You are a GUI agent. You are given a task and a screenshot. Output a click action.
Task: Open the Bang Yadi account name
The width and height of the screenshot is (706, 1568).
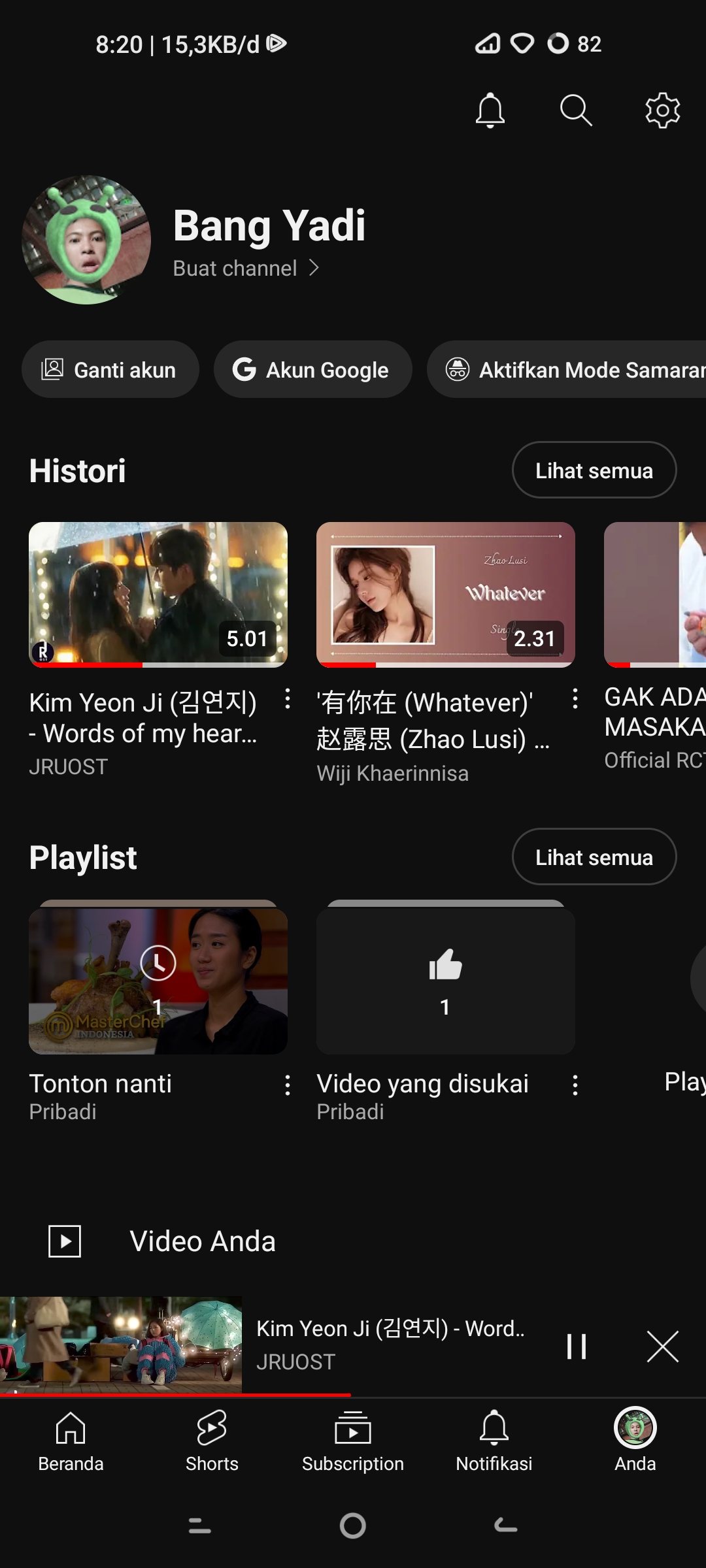269,225
